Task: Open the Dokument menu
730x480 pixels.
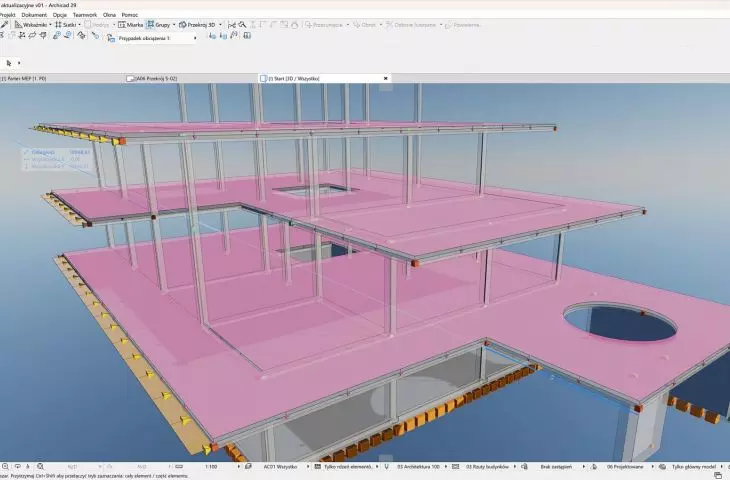Action: (x=34, y=15)
